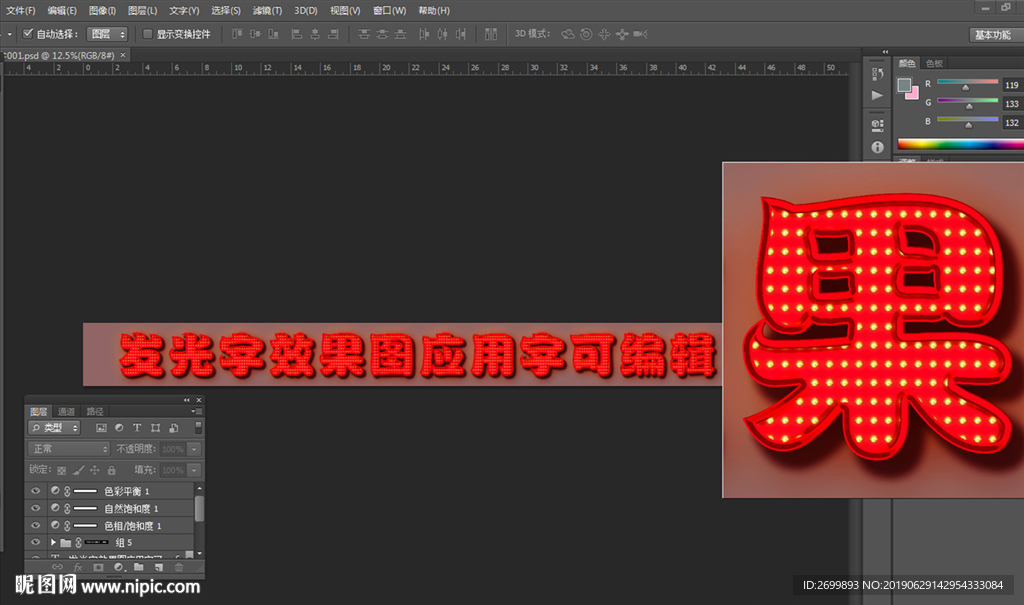This screenshot has width=1024, height=605.
Task: Click the create new layer icon
Action: (159, 567)
